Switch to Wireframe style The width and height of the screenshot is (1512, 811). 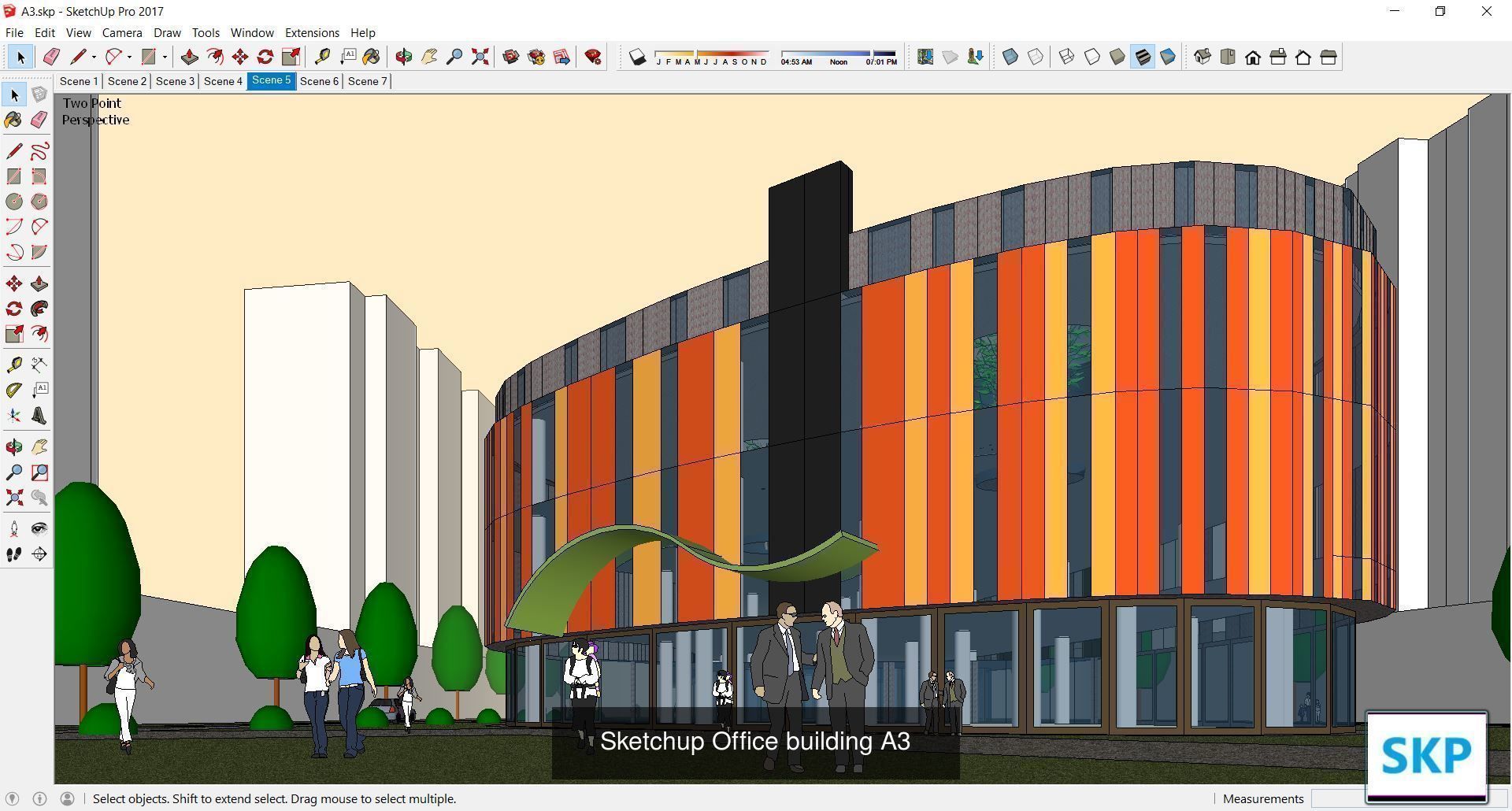[x=1067, y=57]
